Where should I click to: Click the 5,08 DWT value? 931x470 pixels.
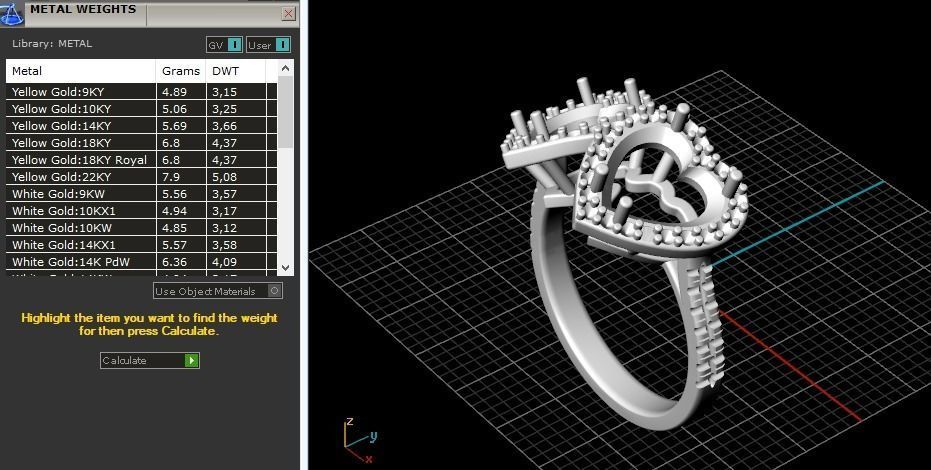(x=224, y=177)
